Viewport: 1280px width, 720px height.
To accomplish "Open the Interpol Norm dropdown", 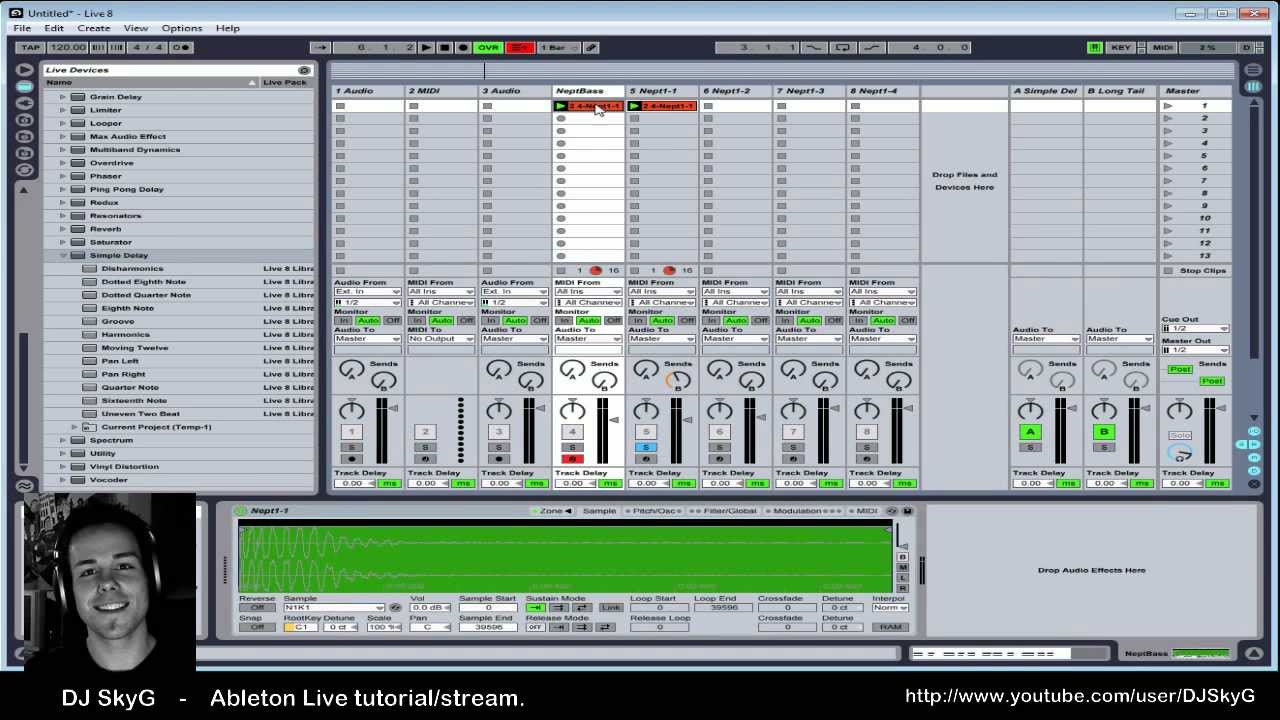I will point(890,608).
